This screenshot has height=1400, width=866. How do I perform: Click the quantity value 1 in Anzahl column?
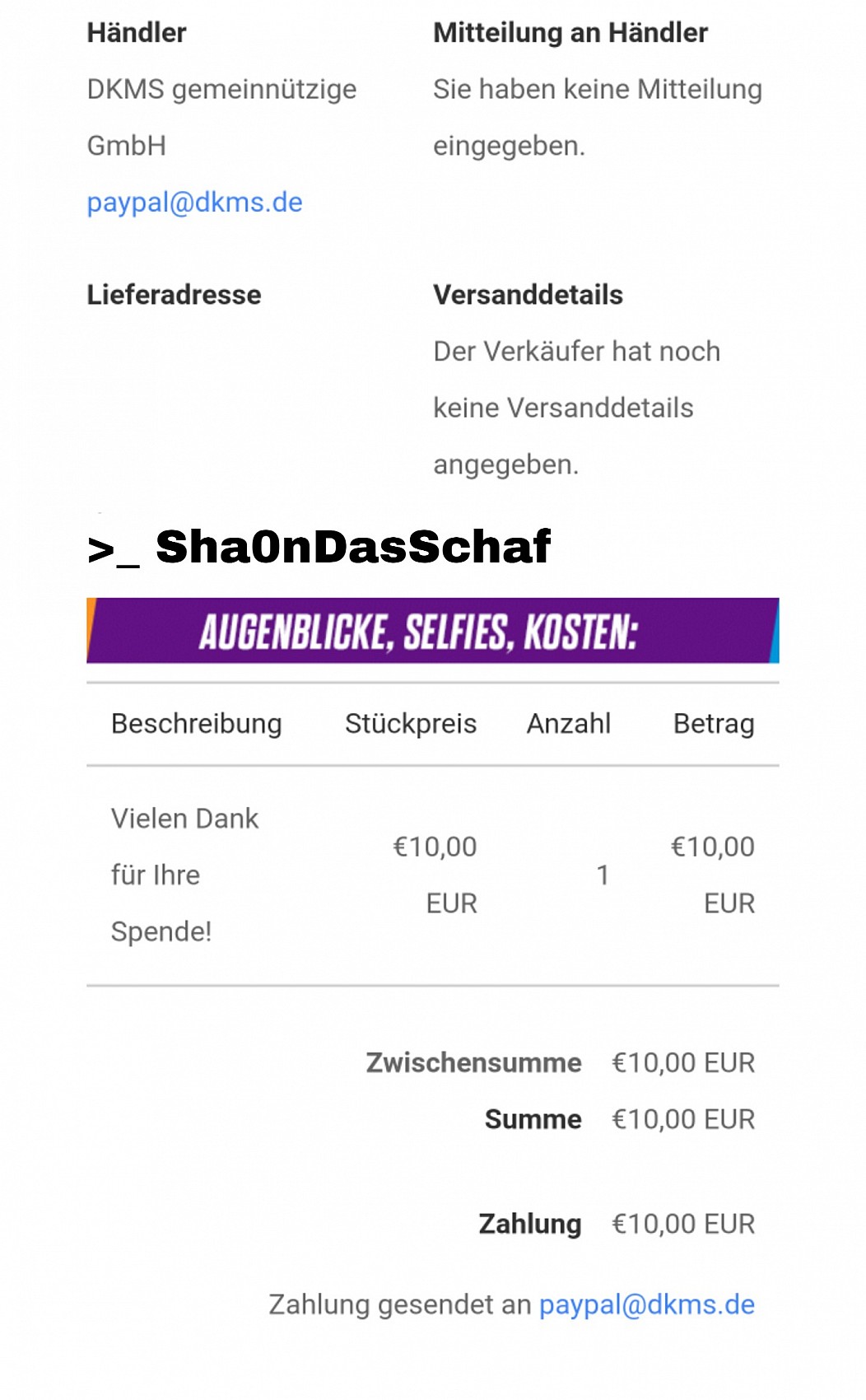pos(603,875)
